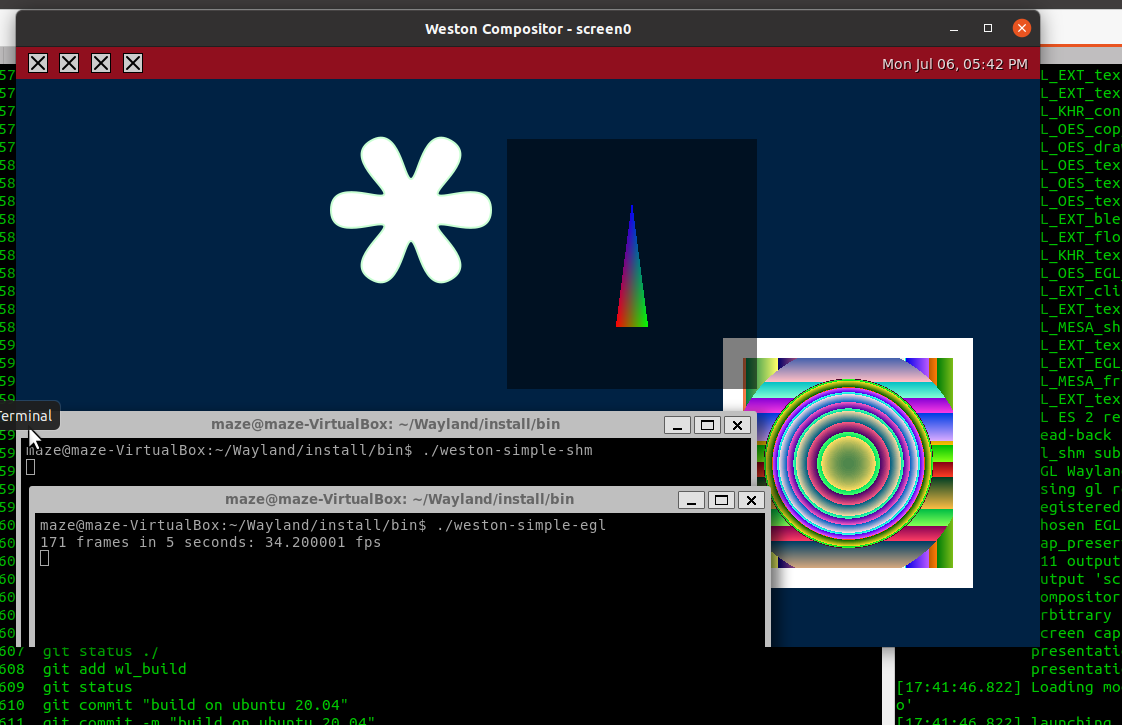
Task: Minimize the weston-simple-shm terminal window
Action: (677, 425)
